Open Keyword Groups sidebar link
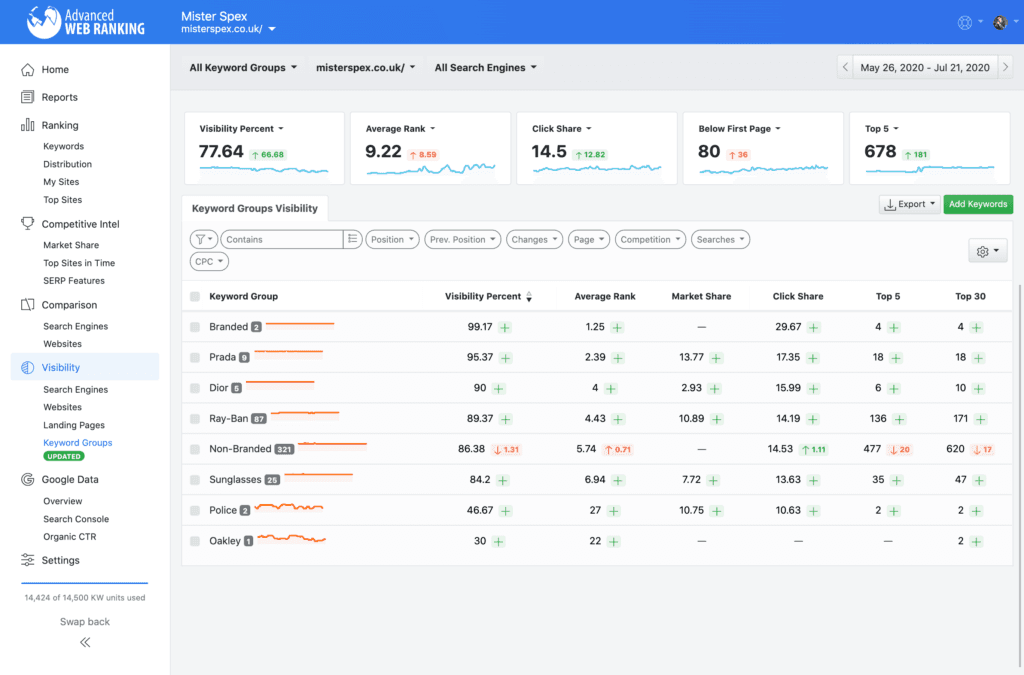 pos(78,443)
